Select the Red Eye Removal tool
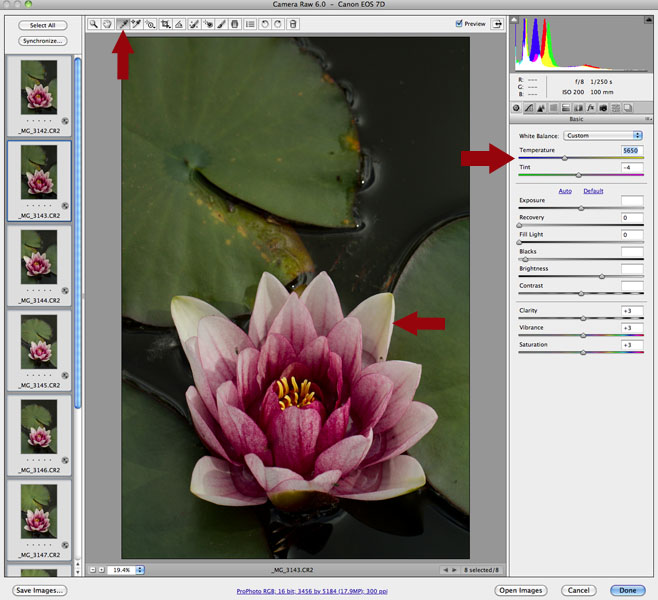 pyautogui.click(x=208, y=24)
